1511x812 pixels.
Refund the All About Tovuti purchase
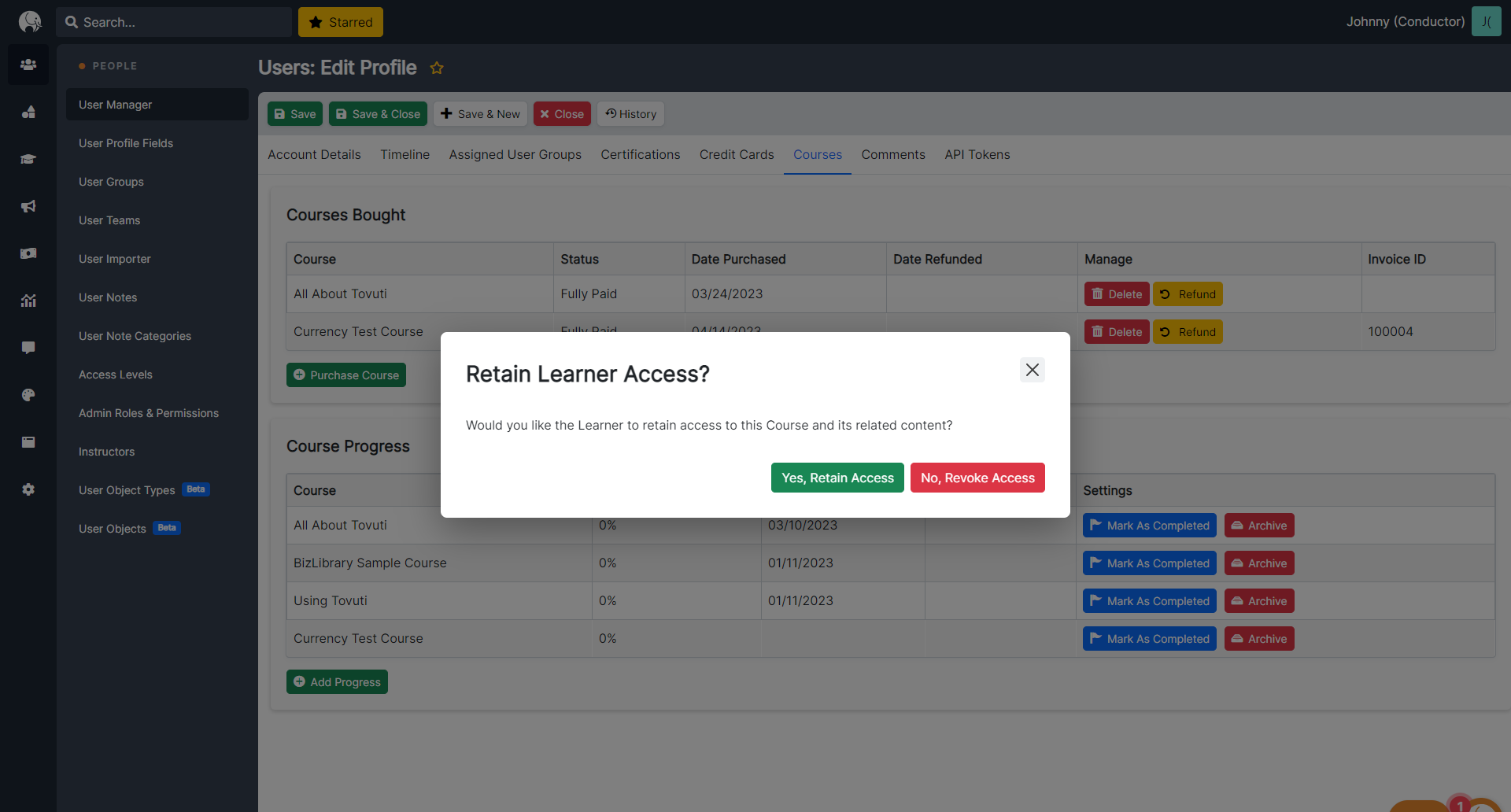[x=1188, y=293]
